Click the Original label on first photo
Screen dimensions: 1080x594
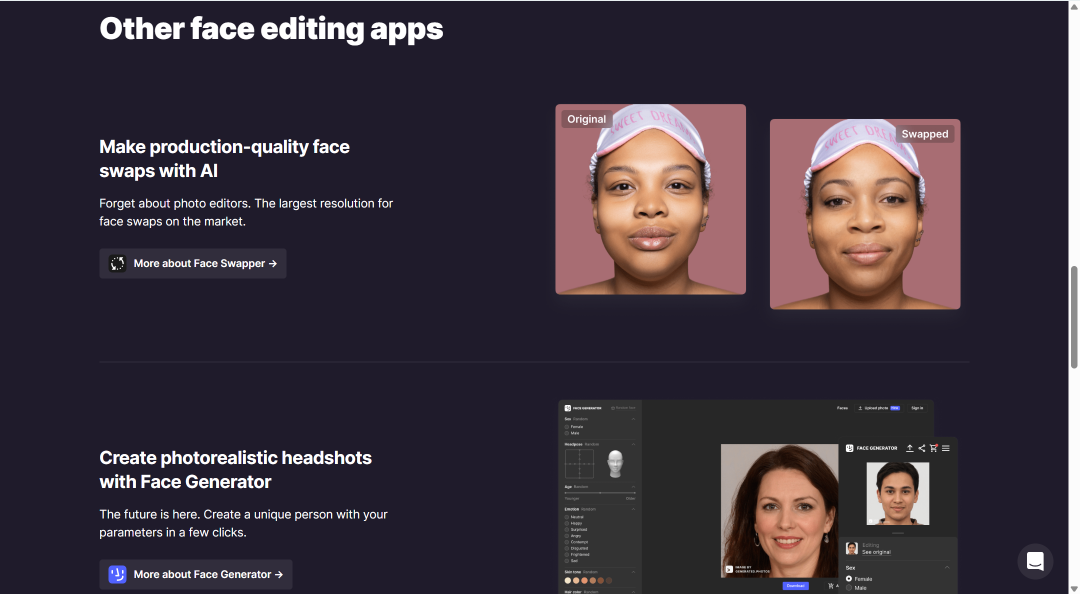[586, 119]
